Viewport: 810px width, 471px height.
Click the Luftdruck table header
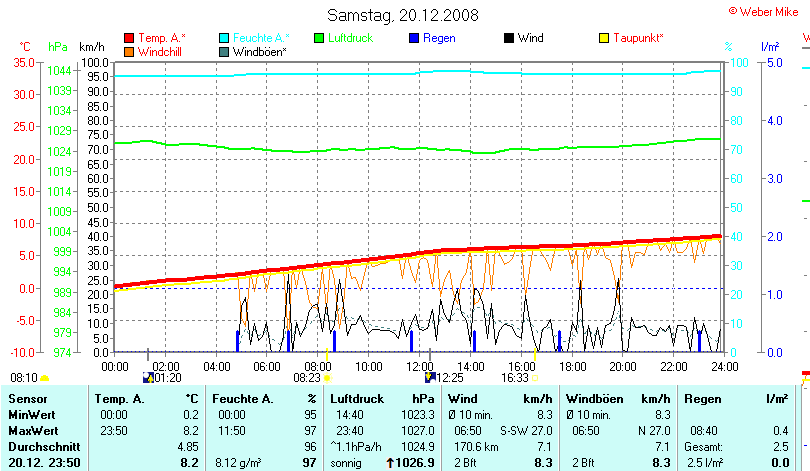coord(357,399)
